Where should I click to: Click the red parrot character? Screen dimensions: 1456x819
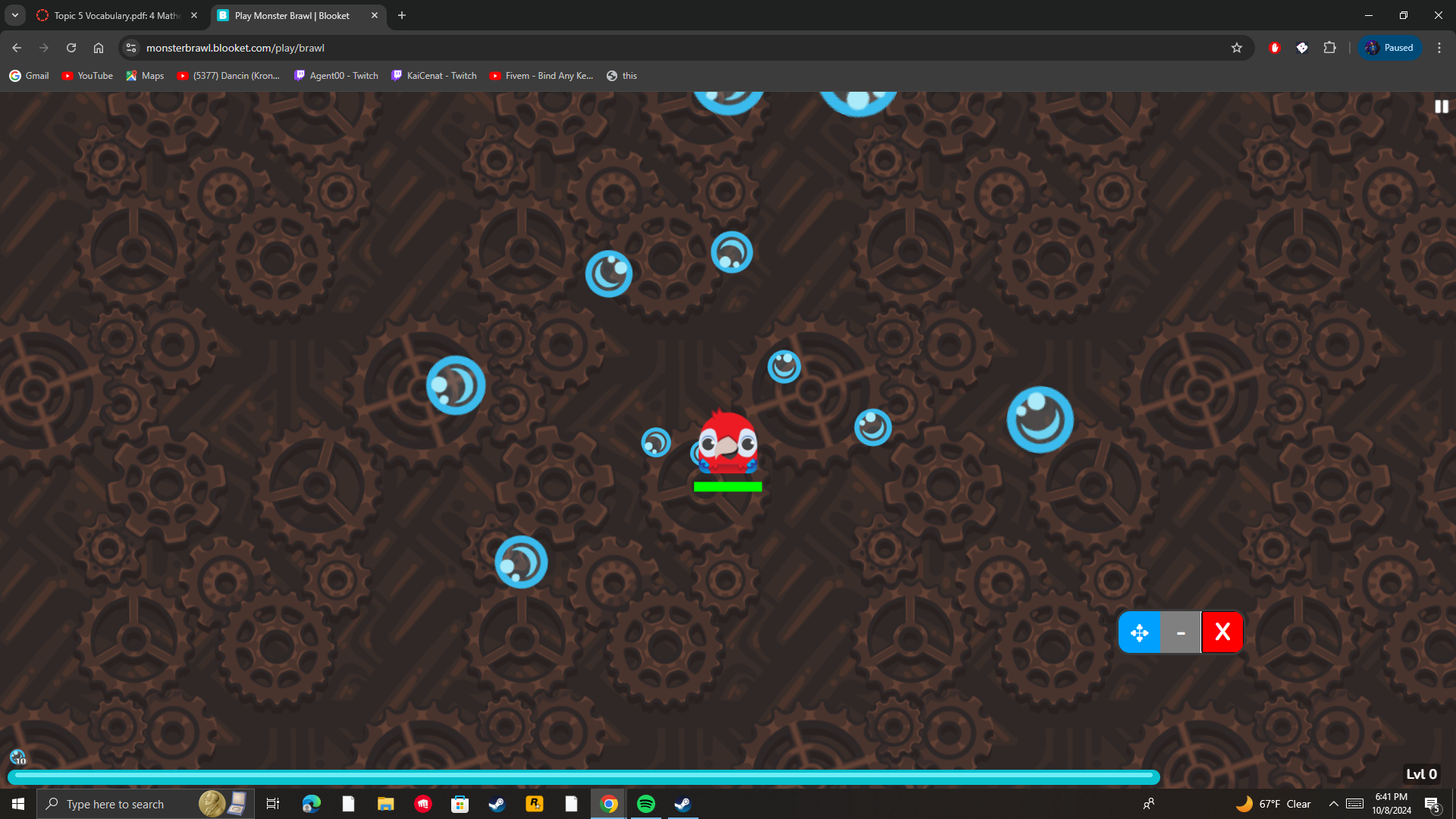pos(727,443)
